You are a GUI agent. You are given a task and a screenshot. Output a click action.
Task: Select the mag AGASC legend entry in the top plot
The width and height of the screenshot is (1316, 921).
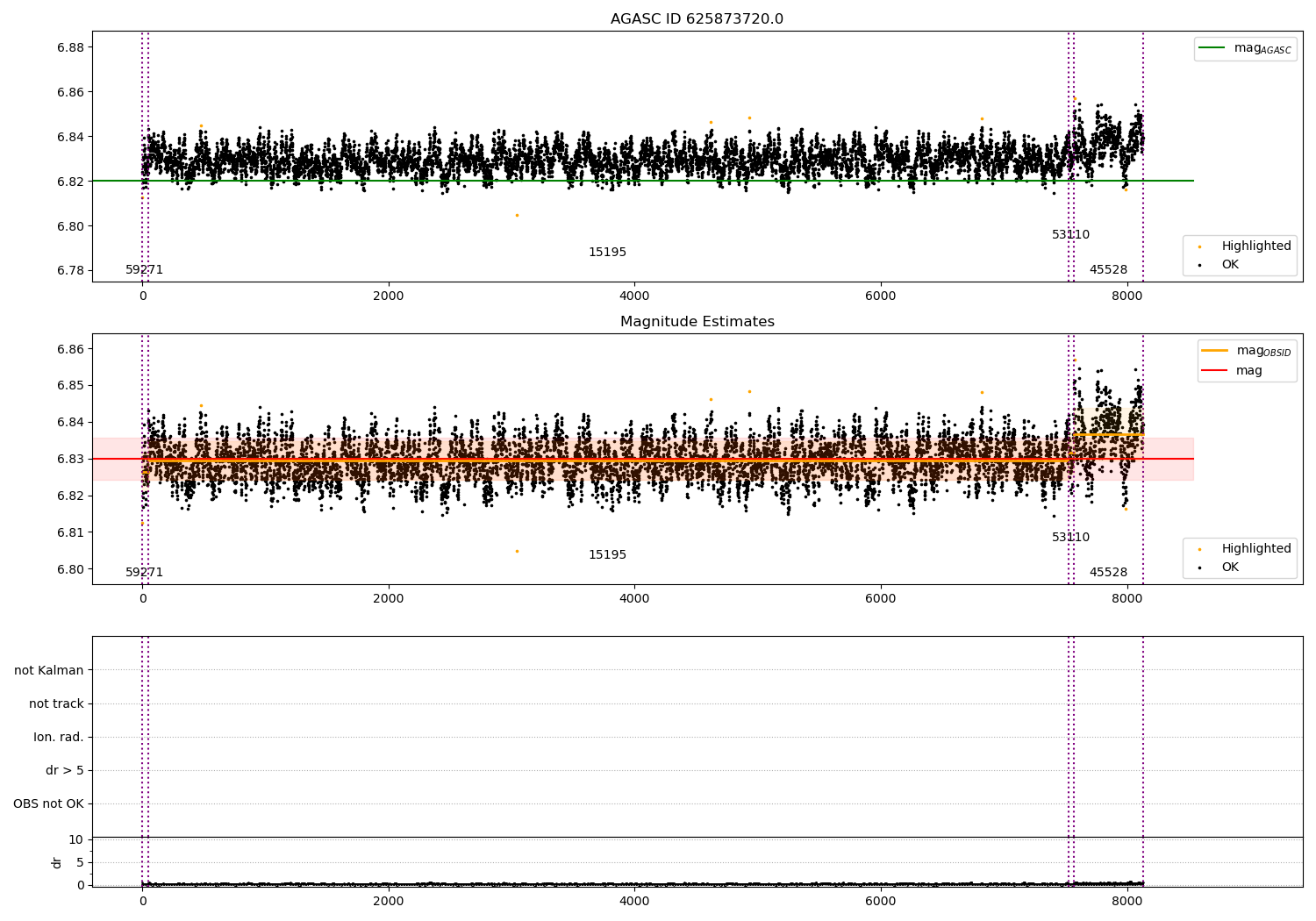[1245, 48]
